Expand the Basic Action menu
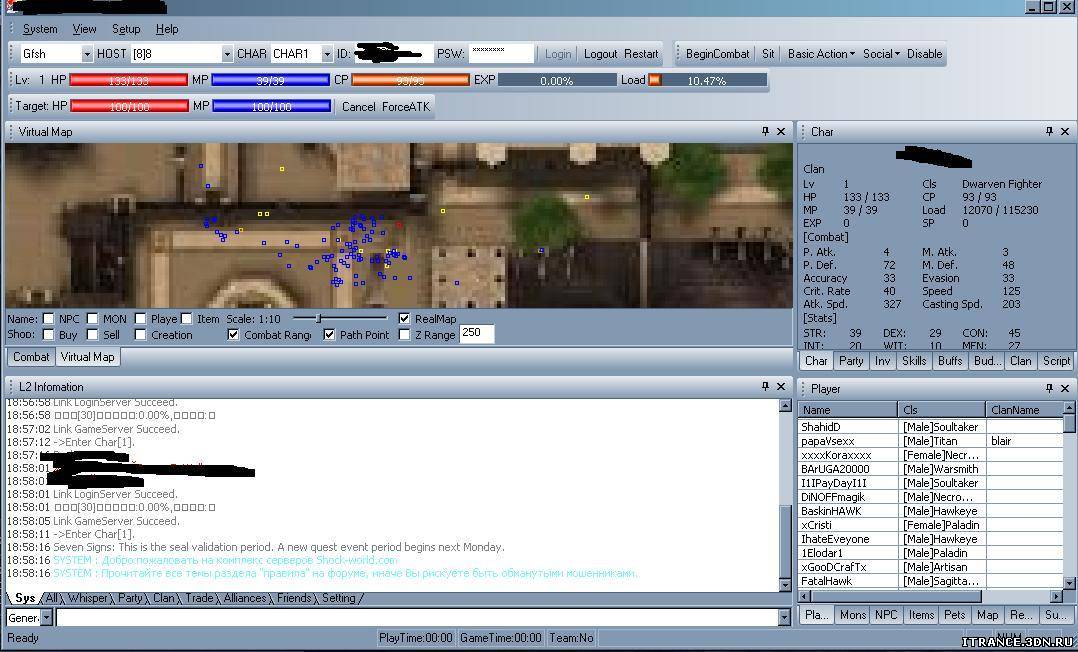The height and width of the screenshot is (652, 1078). [x=821, y=54]
